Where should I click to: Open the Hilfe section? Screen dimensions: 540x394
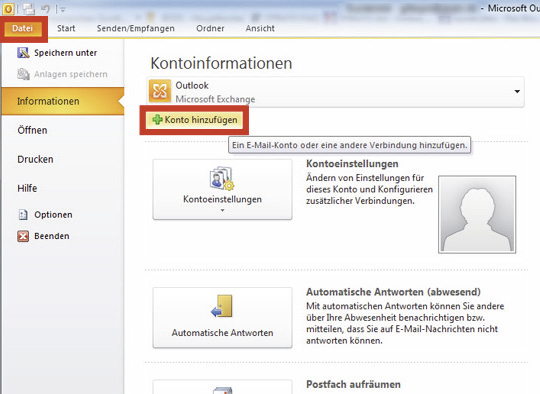(27, 188)
